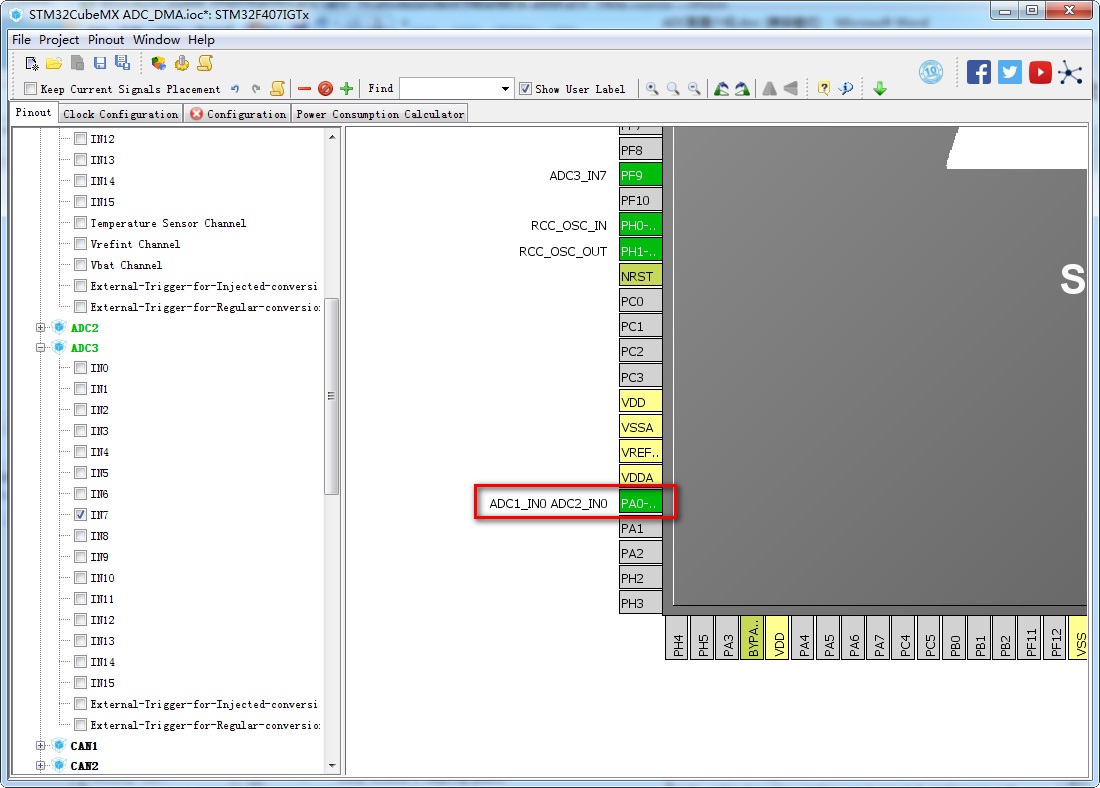Viewport: 1100px width, 788px height.
Task: Open the Pinout menu
Action: (106, 39)
